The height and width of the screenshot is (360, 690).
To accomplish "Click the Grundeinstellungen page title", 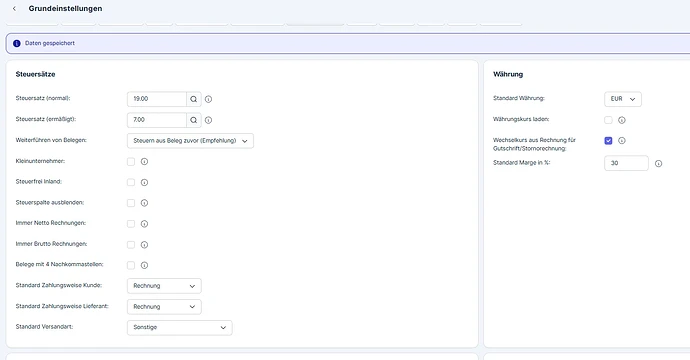I will point(65,8).
